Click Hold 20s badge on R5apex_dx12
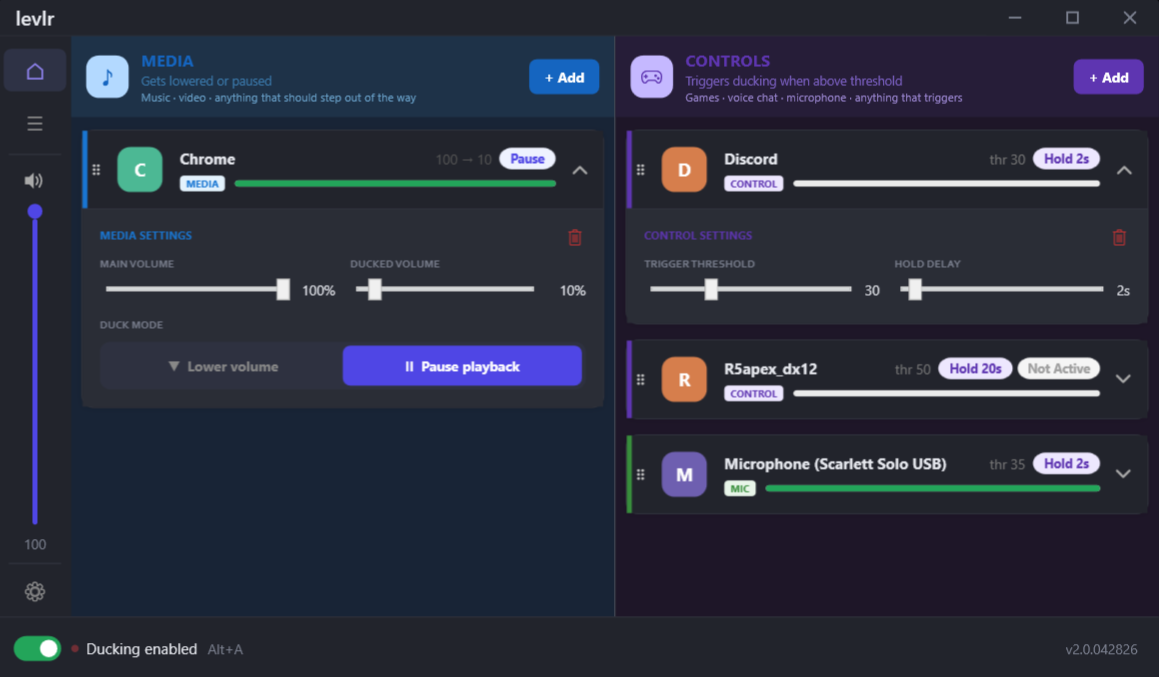This screenshot has height=677, width=1159. tap(975, 368)
